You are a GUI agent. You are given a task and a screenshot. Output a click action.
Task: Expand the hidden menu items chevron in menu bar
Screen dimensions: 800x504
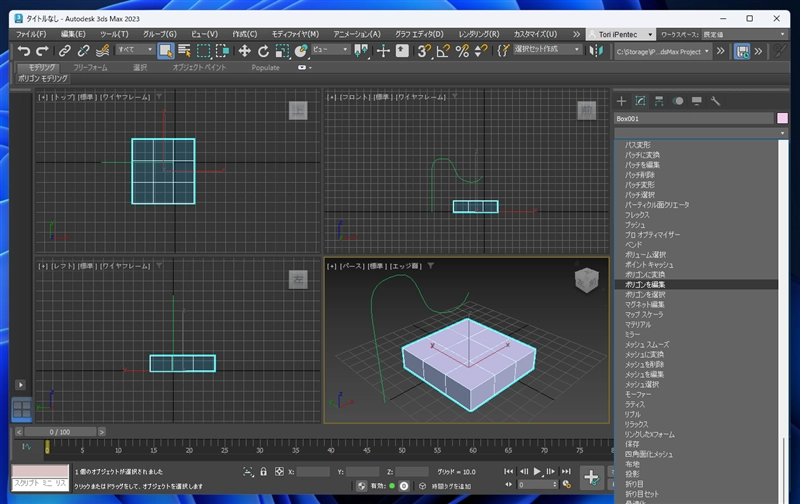click(576, 34)
